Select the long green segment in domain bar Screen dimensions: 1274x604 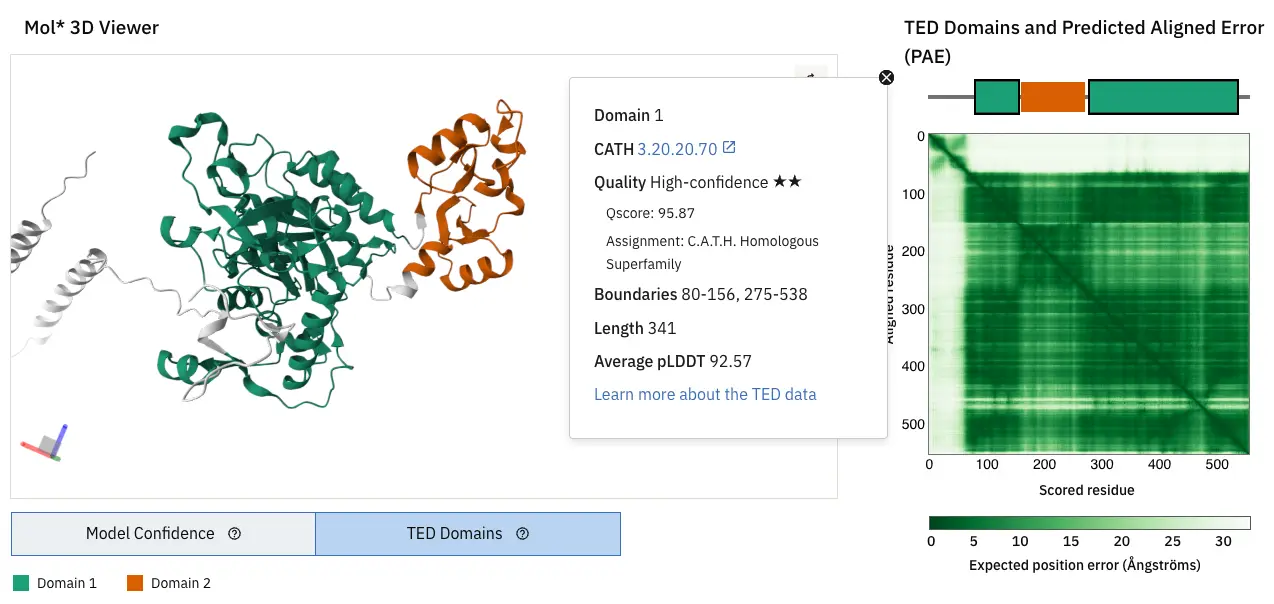pyautogui.click(x=1163, y=97)
